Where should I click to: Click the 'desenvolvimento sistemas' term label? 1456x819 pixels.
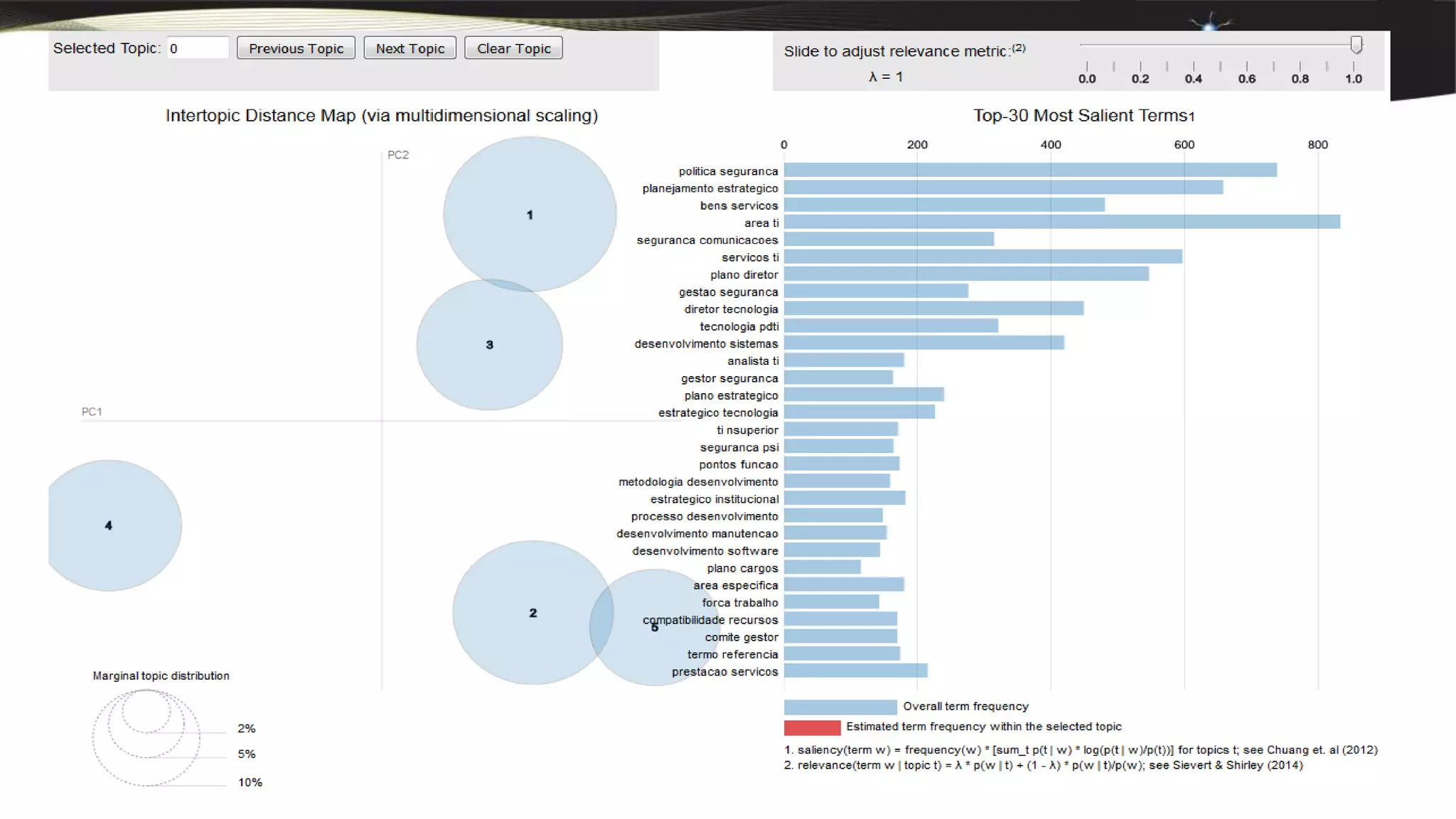tap(706, 344)
